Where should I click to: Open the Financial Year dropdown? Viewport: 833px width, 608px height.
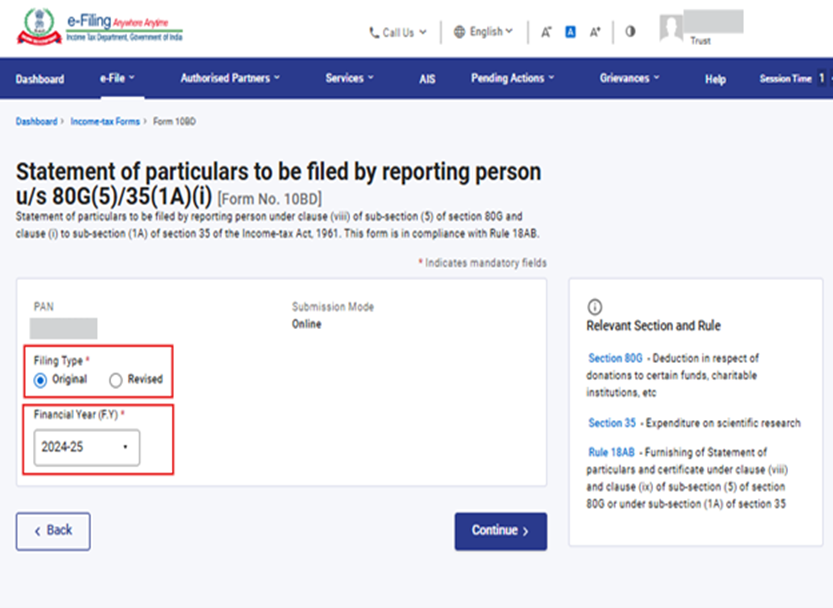click(86, 447)
